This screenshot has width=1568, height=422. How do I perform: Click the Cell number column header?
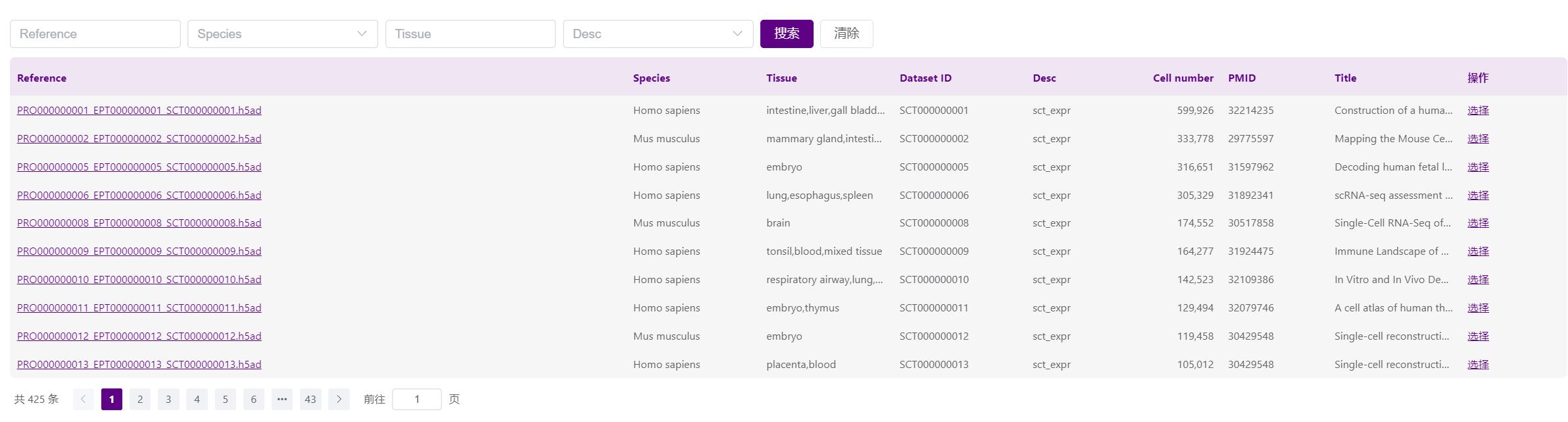coord(1183,78)
